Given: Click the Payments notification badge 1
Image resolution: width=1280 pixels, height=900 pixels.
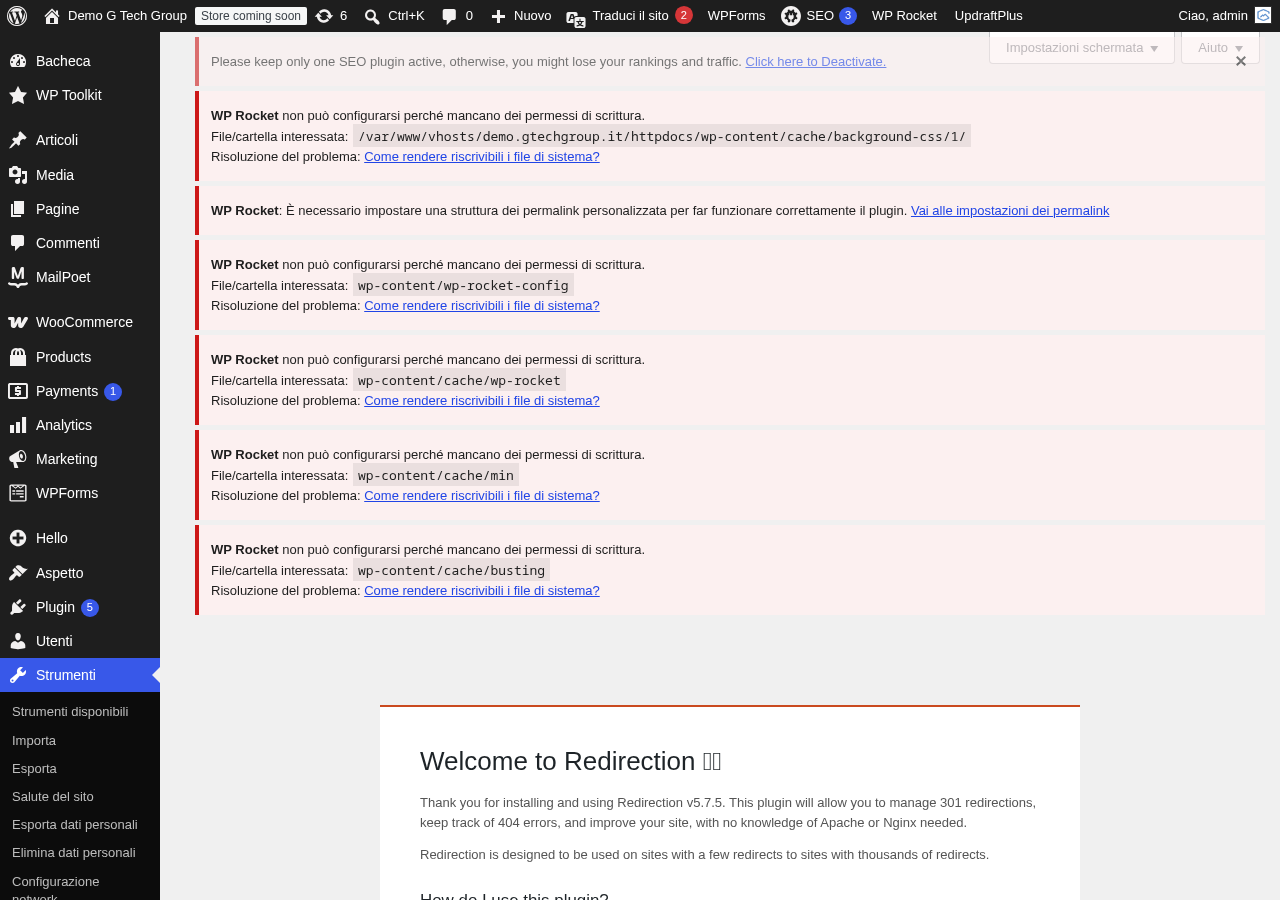Looking at the screenshot, I should (113, 392).
